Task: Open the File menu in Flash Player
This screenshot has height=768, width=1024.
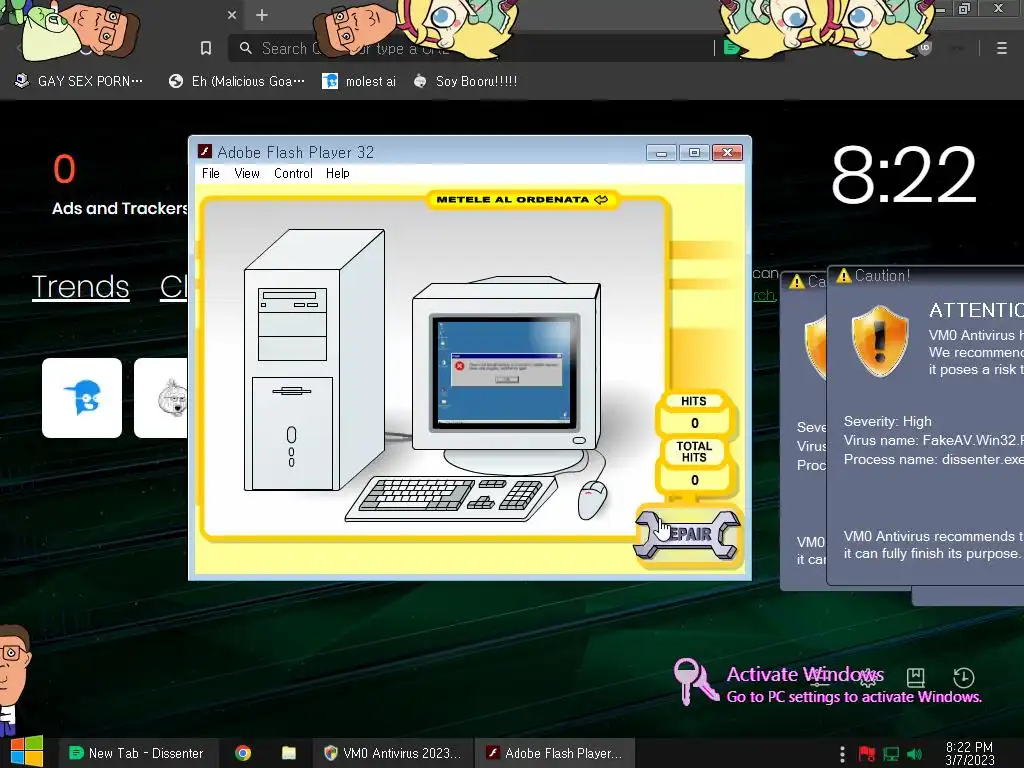Action: (210, 174)
